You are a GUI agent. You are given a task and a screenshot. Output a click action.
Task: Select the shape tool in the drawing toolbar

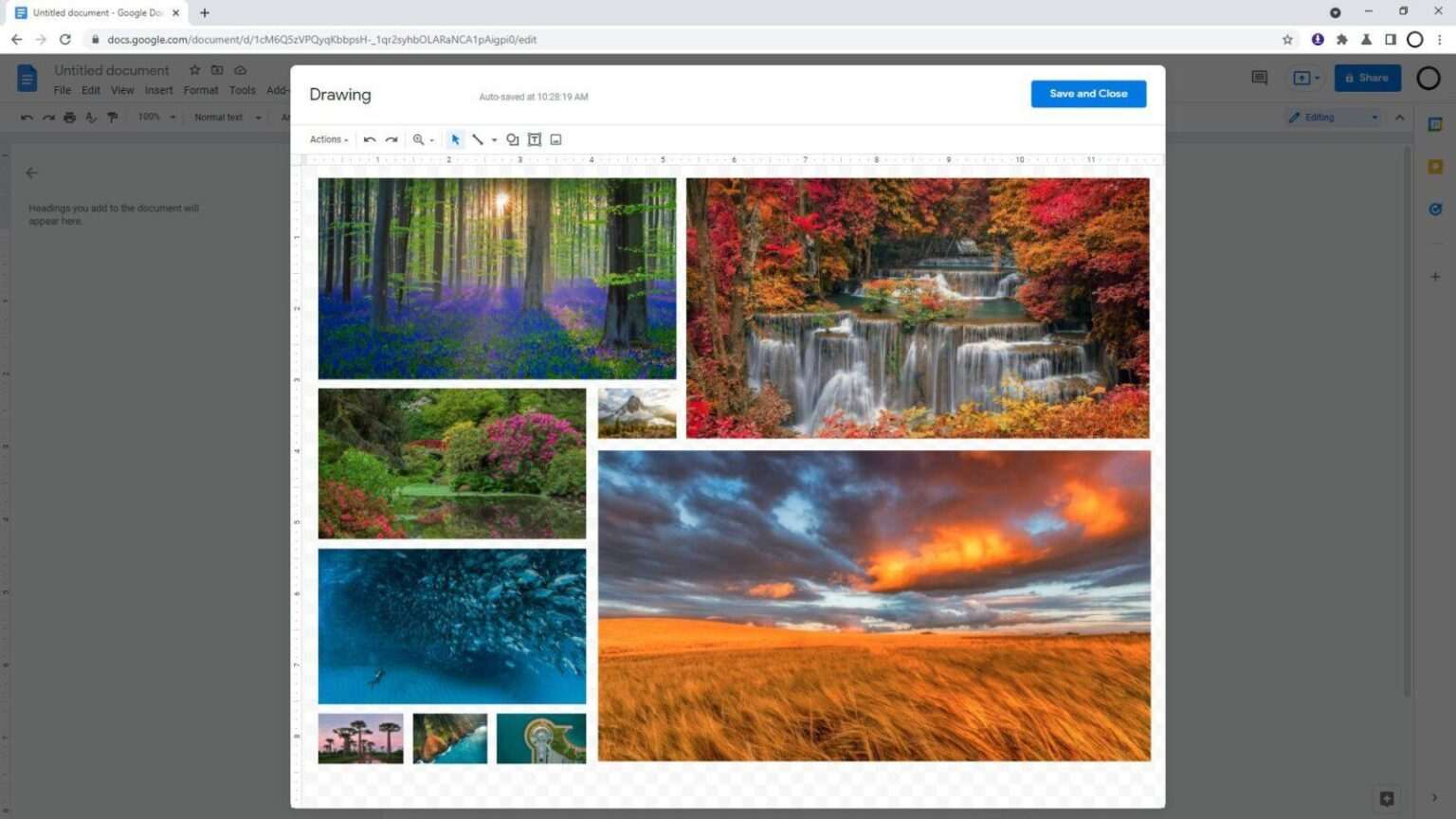click(x=512, y=139)
